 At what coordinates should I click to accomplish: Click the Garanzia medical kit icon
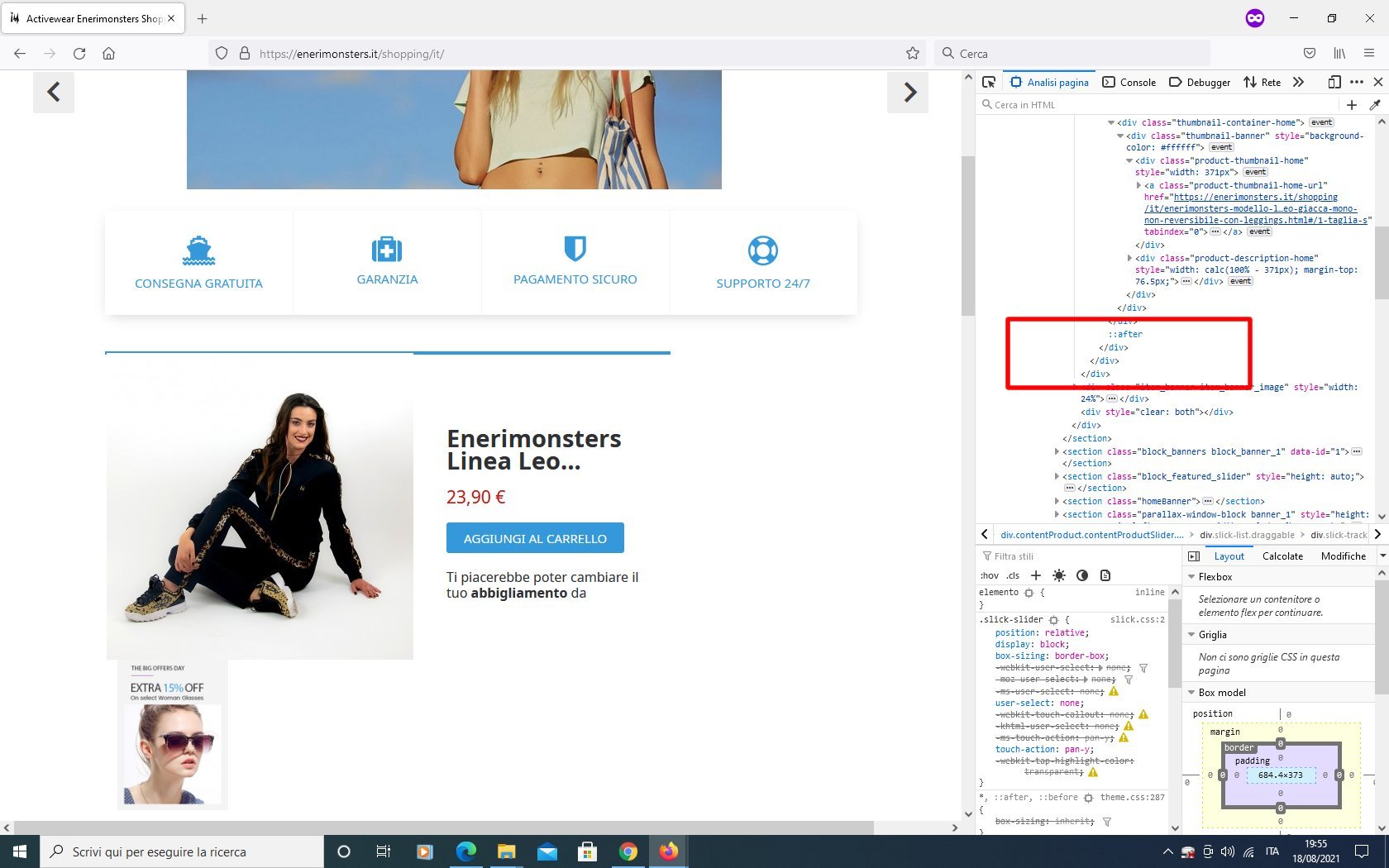point(387,249)
